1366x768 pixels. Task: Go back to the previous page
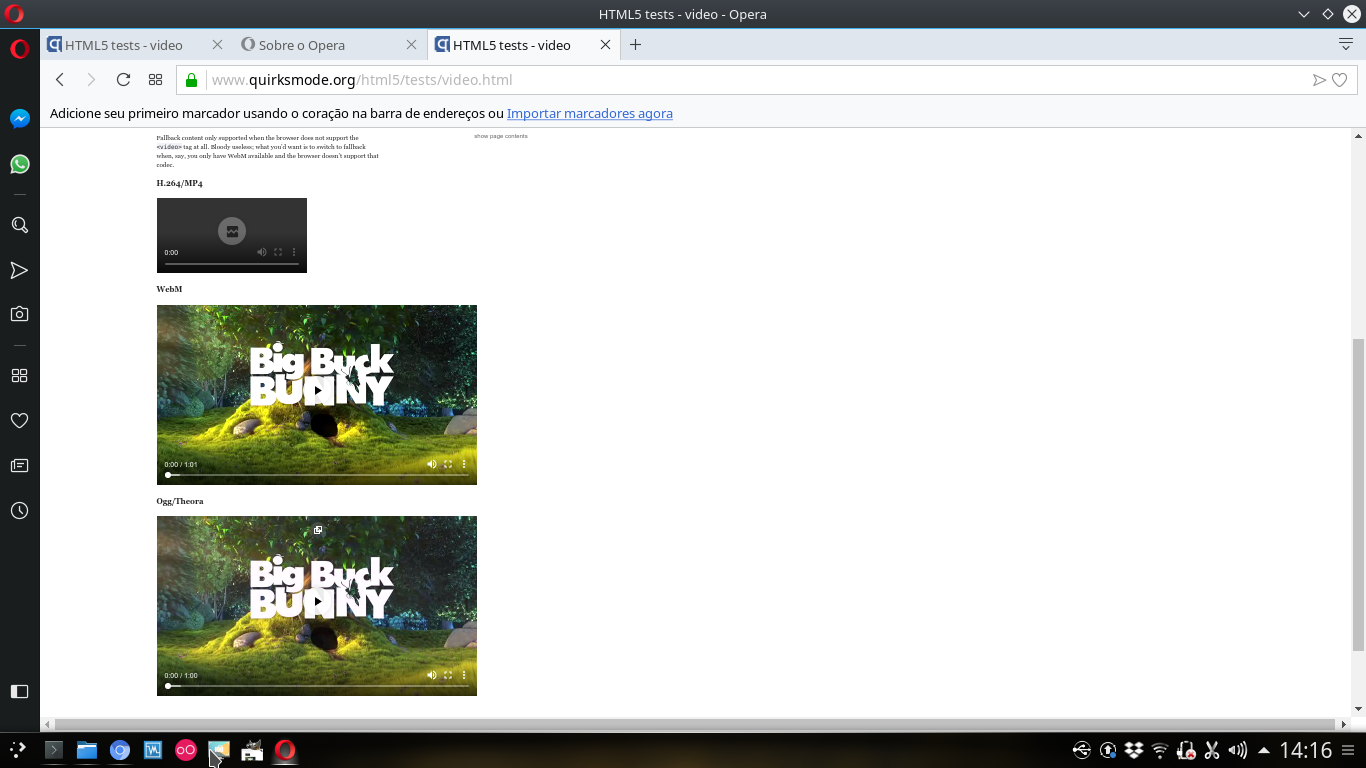click(60, 80)
